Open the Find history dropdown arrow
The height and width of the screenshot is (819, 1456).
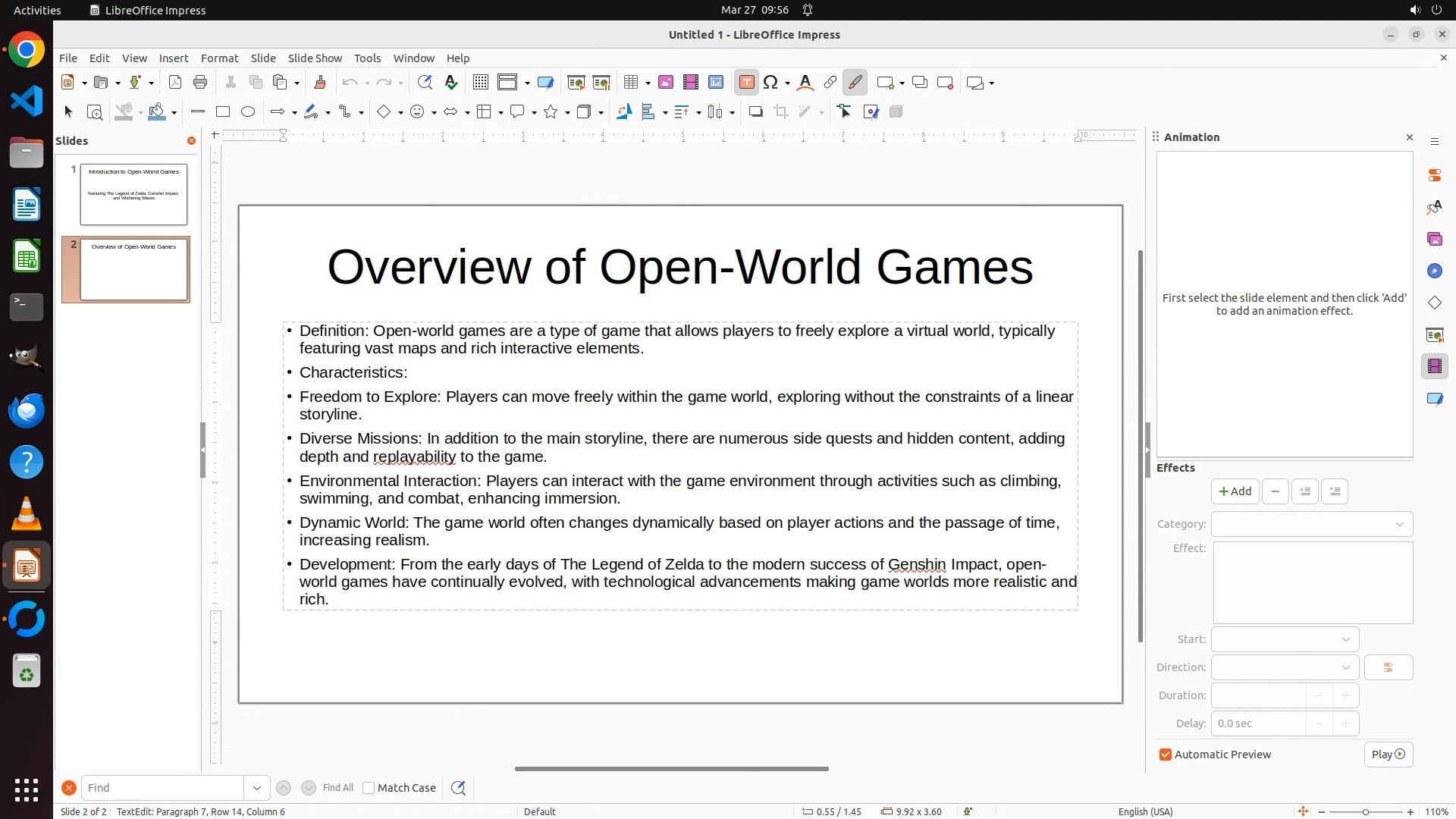click(x=256, y=788)
